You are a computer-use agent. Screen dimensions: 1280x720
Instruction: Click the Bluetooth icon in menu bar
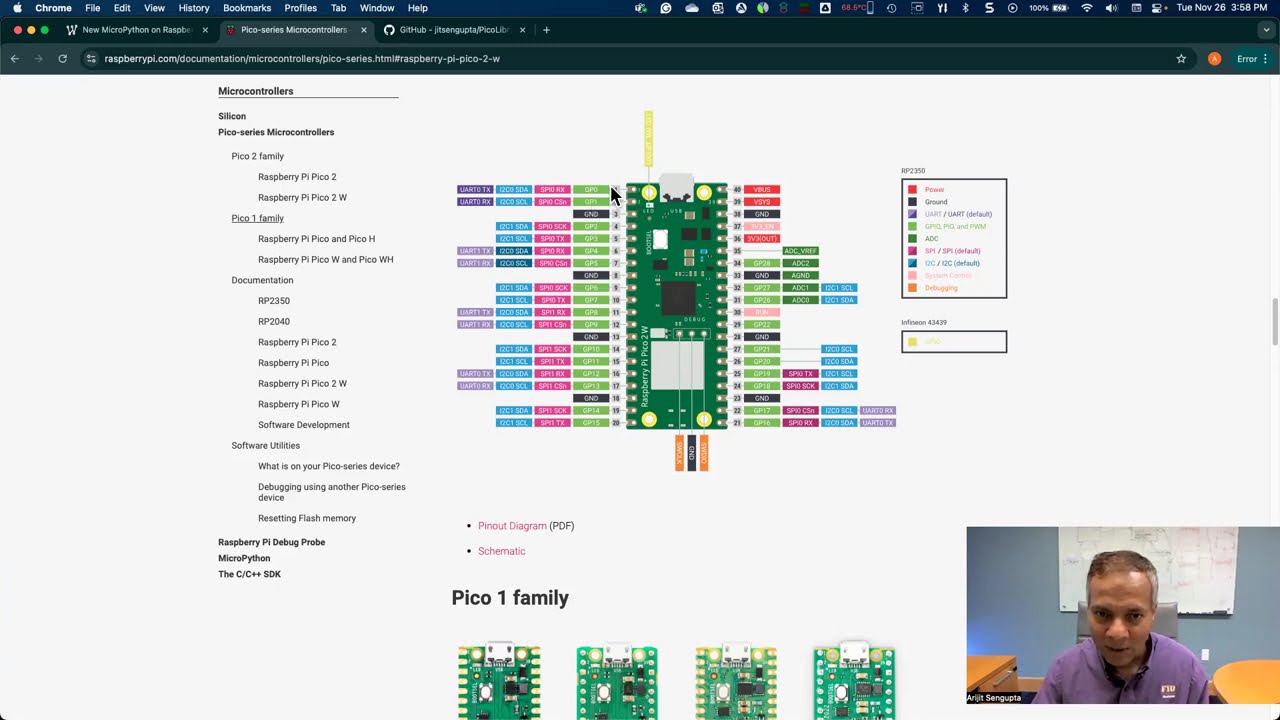[x=965, y=8]
